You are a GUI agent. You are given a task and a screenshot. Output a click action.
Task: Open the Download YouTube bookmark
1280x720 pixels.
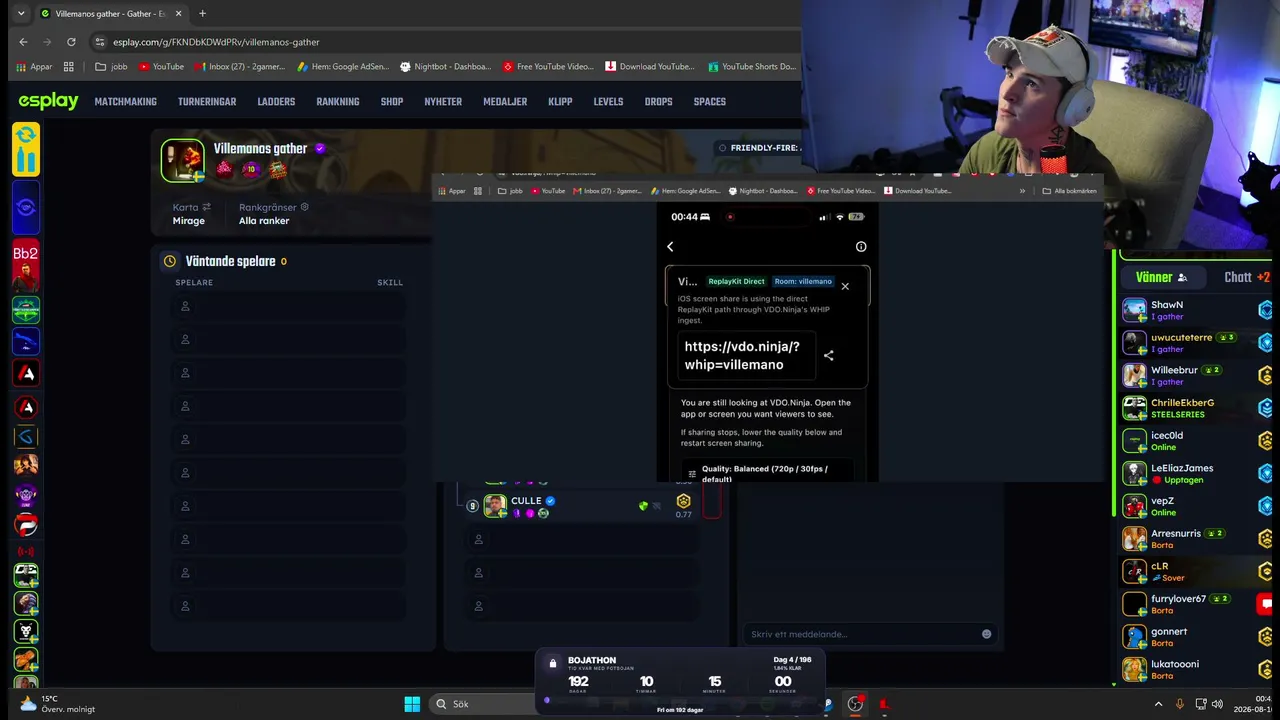(650, 67)
